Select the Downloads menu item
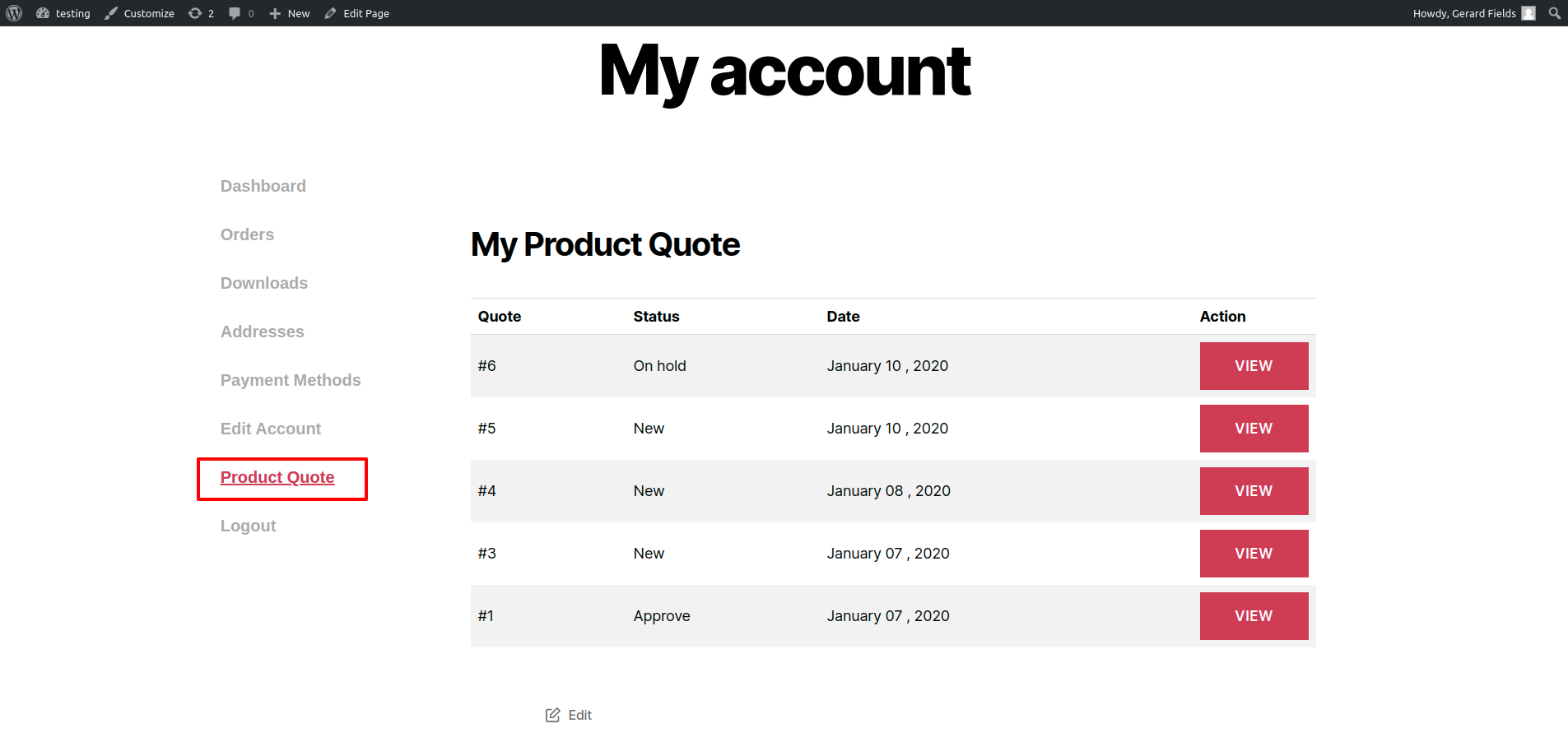The height and width of the screenshot is (742, 1568). [264, 283]
